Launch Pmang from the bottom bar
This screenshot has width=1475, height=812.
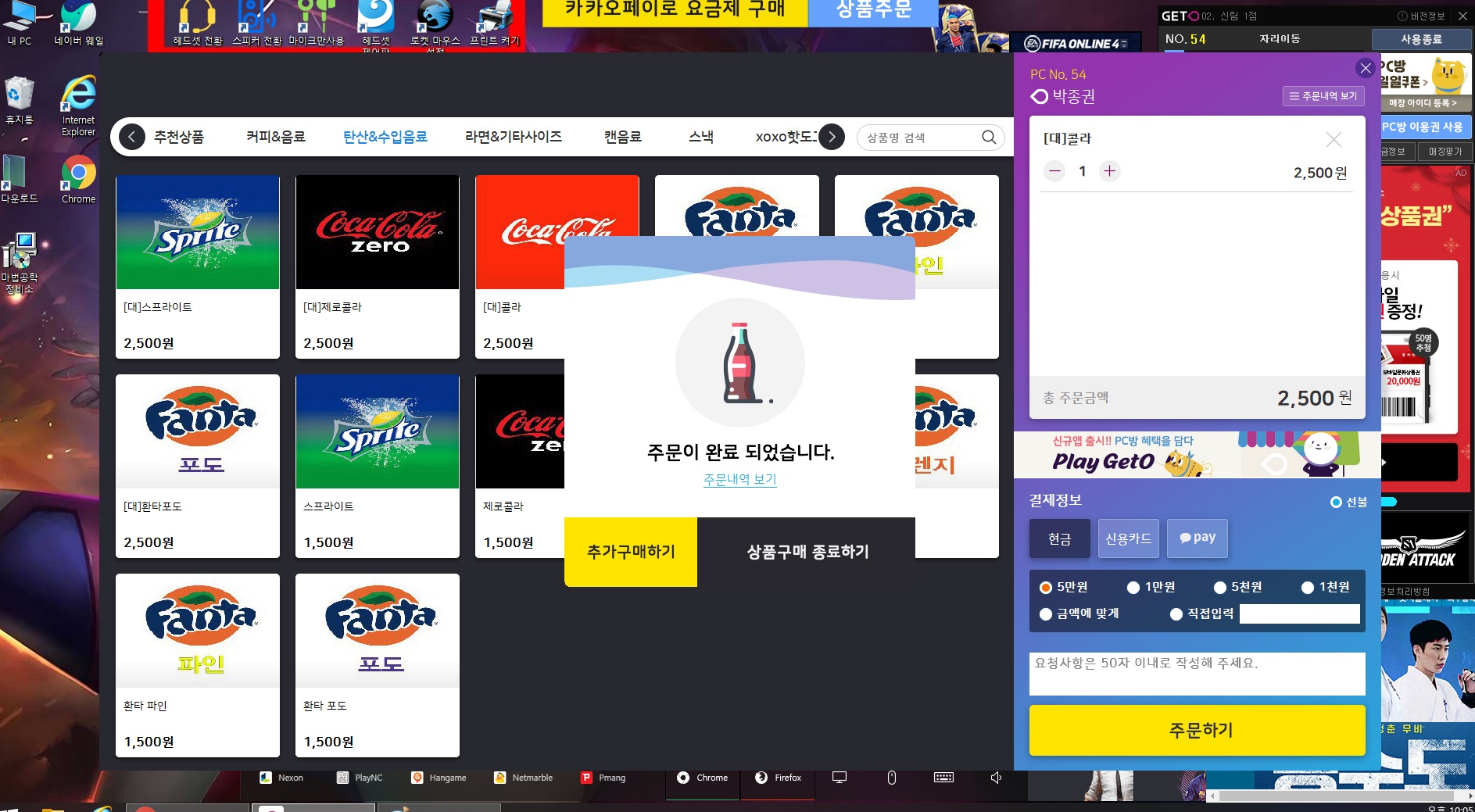pyautogui.click(x=603, y=778)
